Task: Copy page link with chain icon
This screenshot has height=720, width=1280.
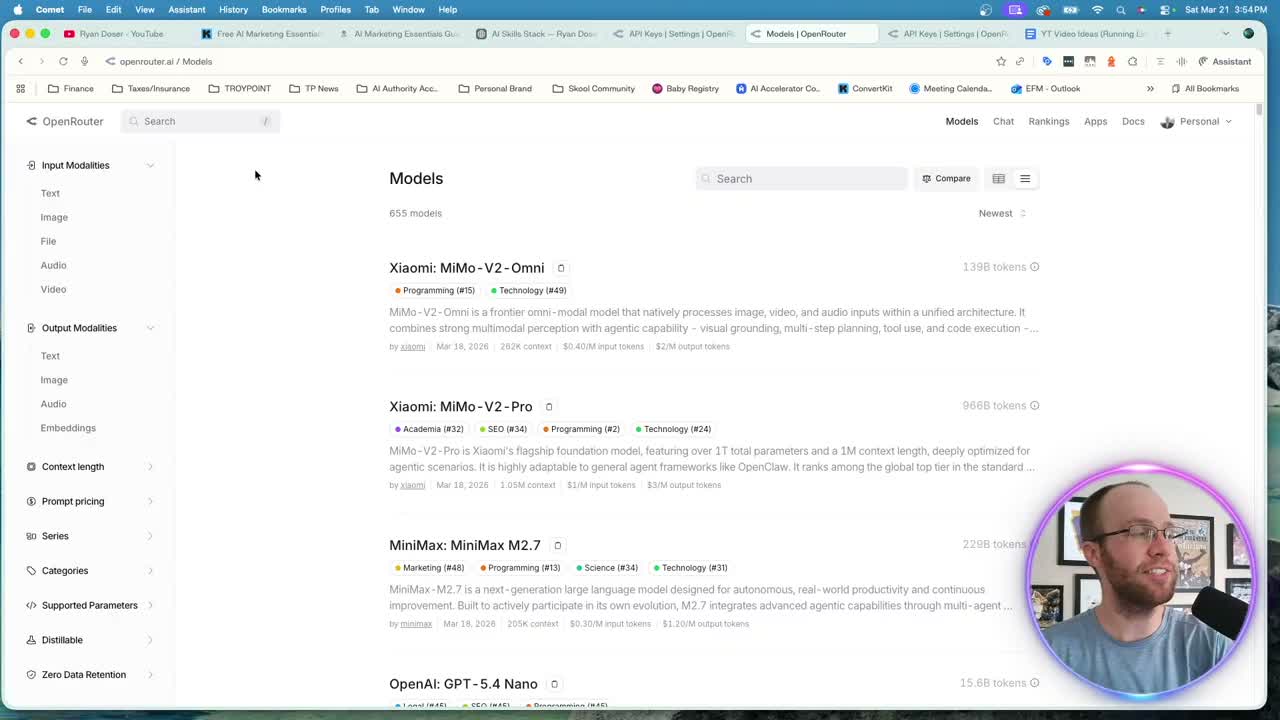Action: [x=1020, y=61]
